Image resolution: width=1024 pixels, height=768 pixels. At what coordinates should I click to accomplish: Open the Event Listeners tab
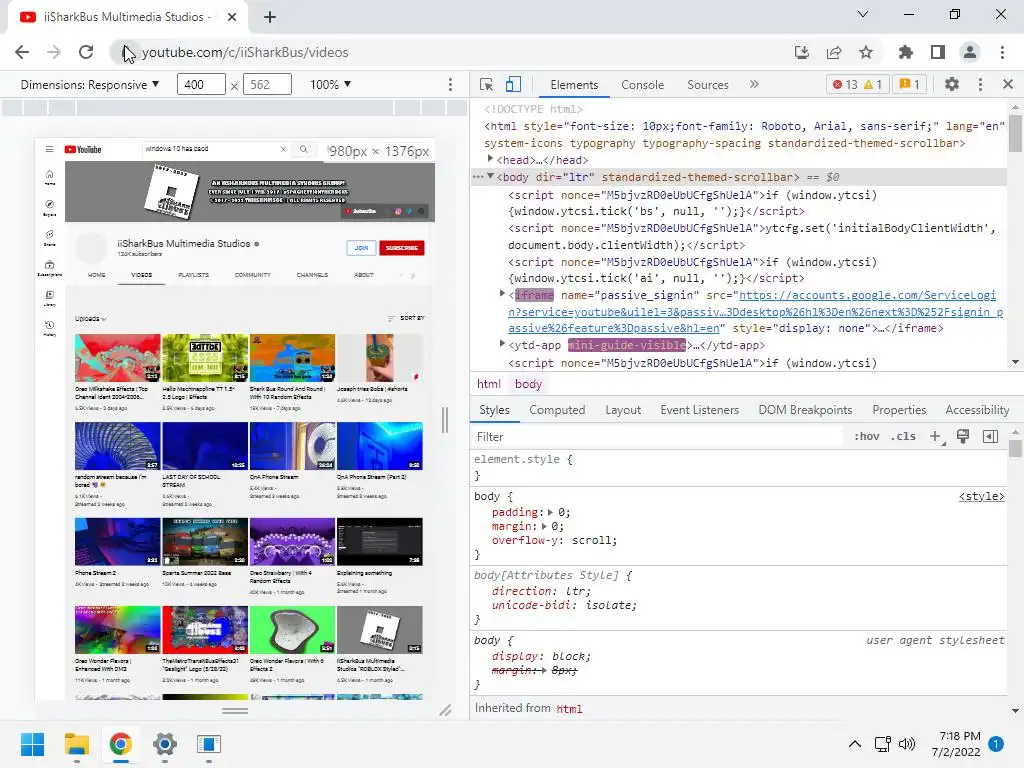pos(699,410)
